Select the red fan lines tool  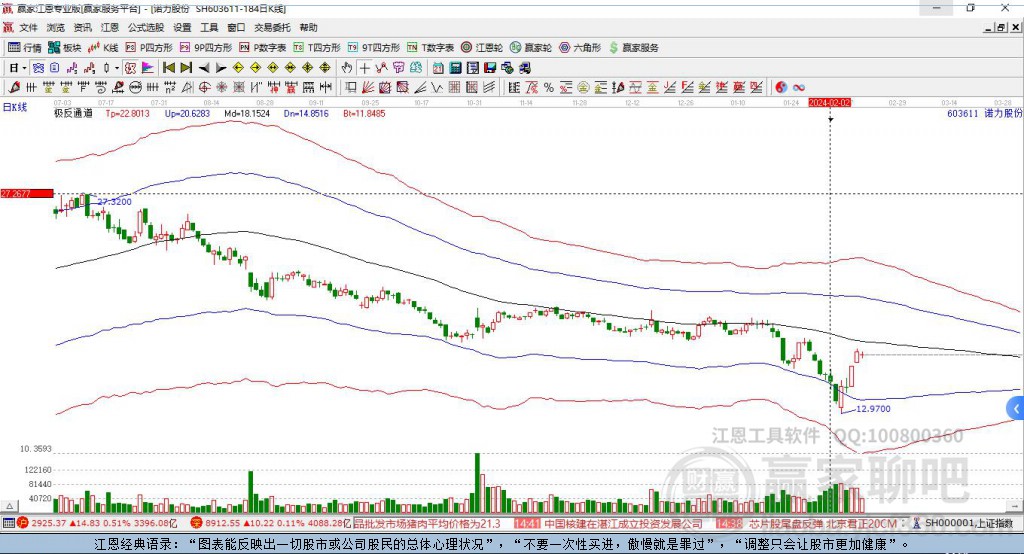click(x=368, y=88)
